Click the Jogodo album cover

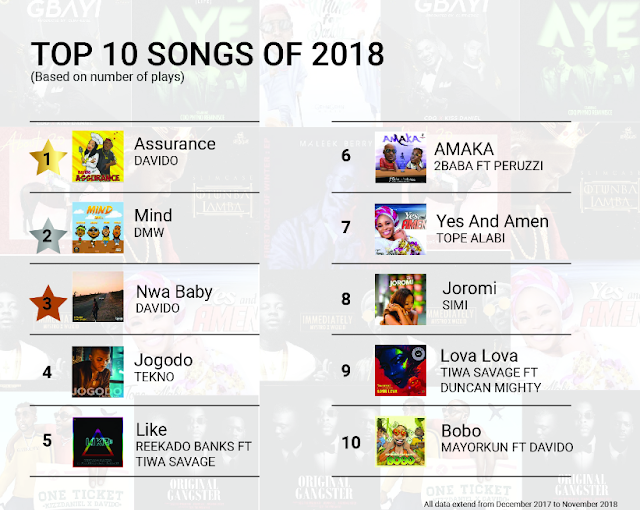98,372
